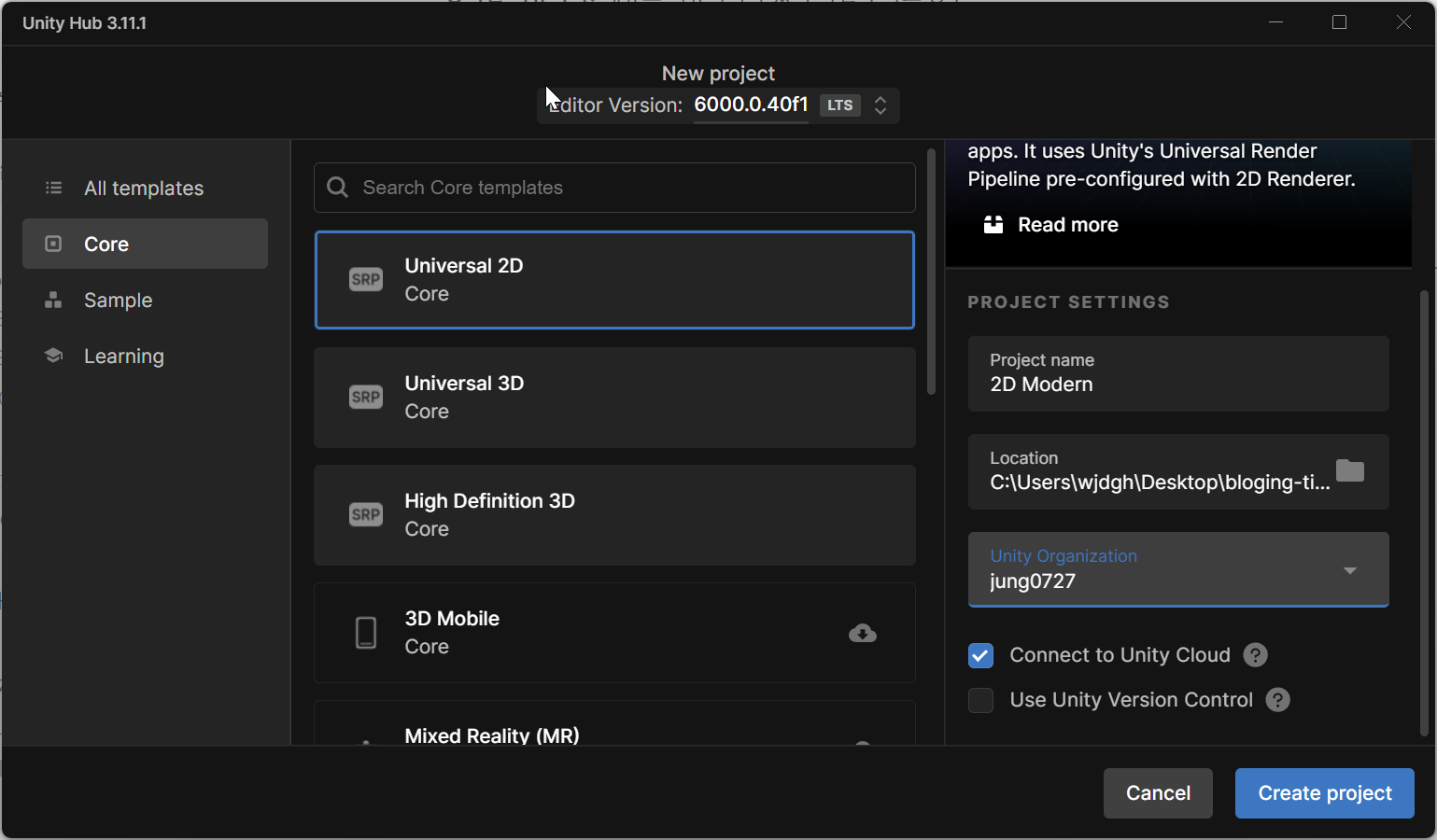Click the SRP icon on High Definition 3D
This screenshot has width=1437, height=840.
click(x=366, y=514)
